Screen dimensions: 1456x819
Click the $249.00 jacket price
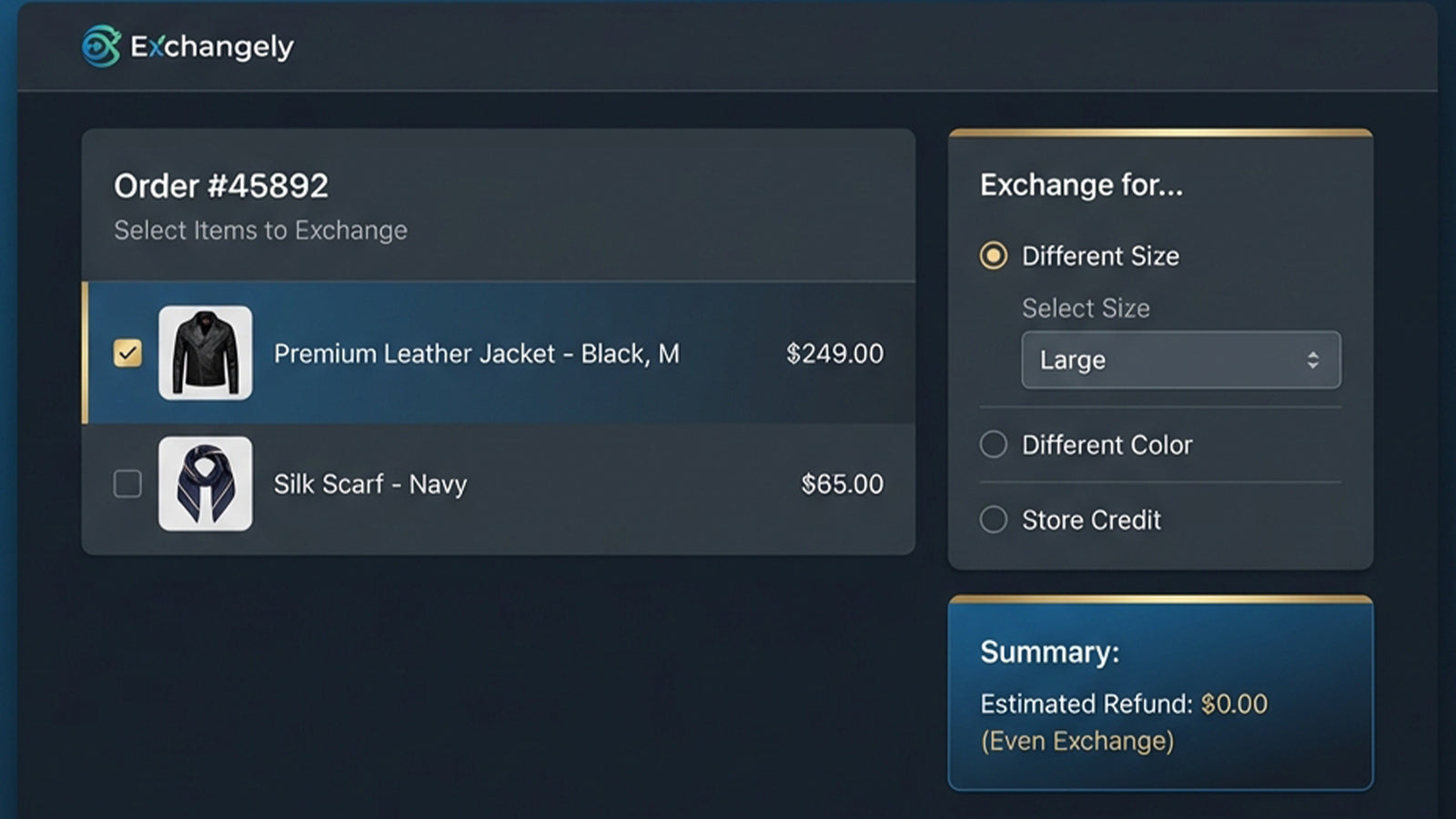835,354
